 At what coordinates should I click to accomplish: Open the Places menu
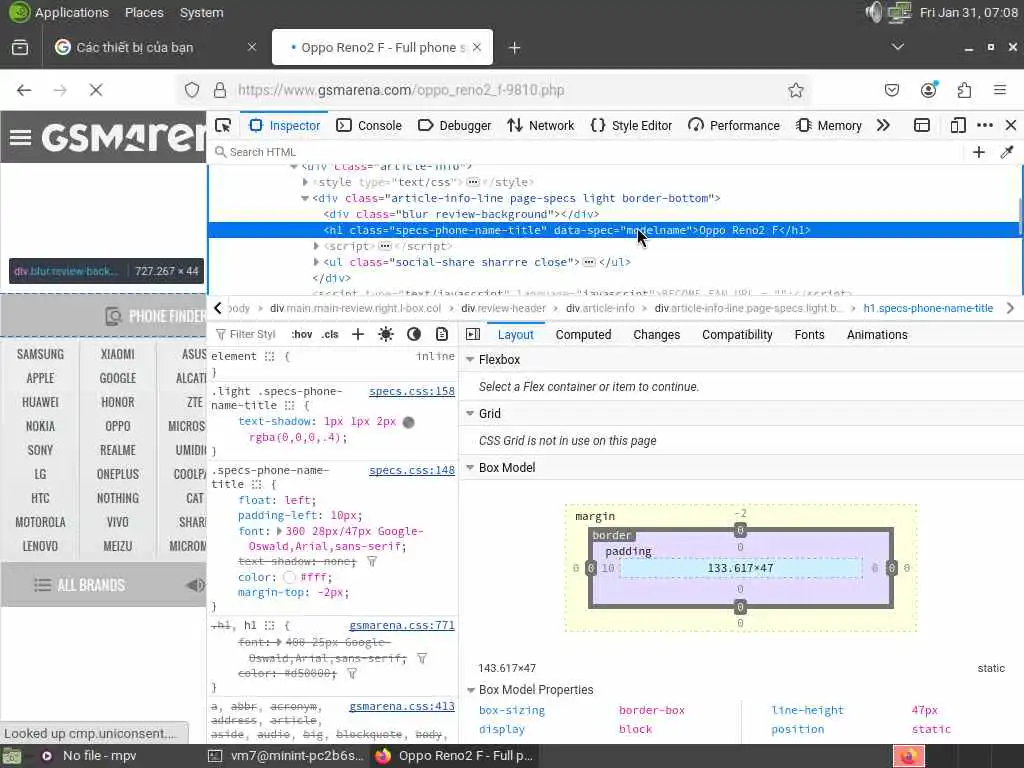coord(144,12)
